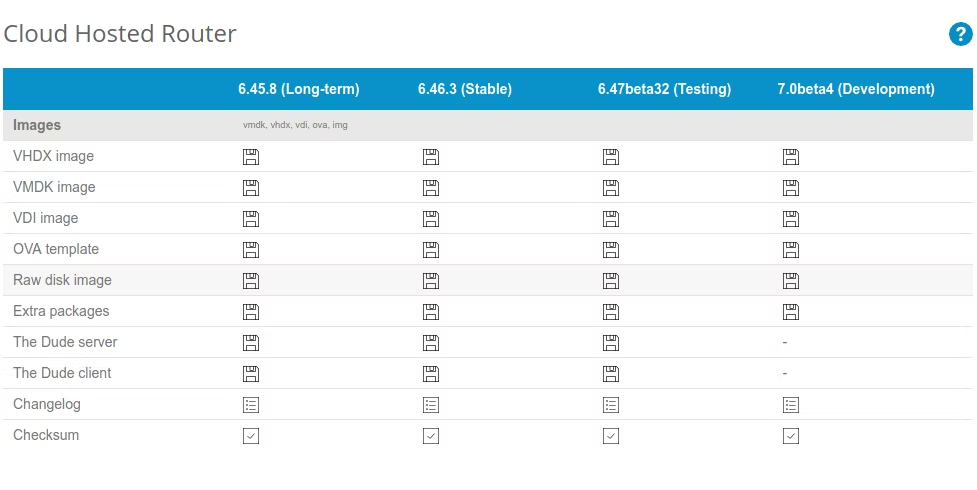977x490 pixels.
Task: Open Changelog for 6.46.3 Stable
Action: (x=431, y=405)
